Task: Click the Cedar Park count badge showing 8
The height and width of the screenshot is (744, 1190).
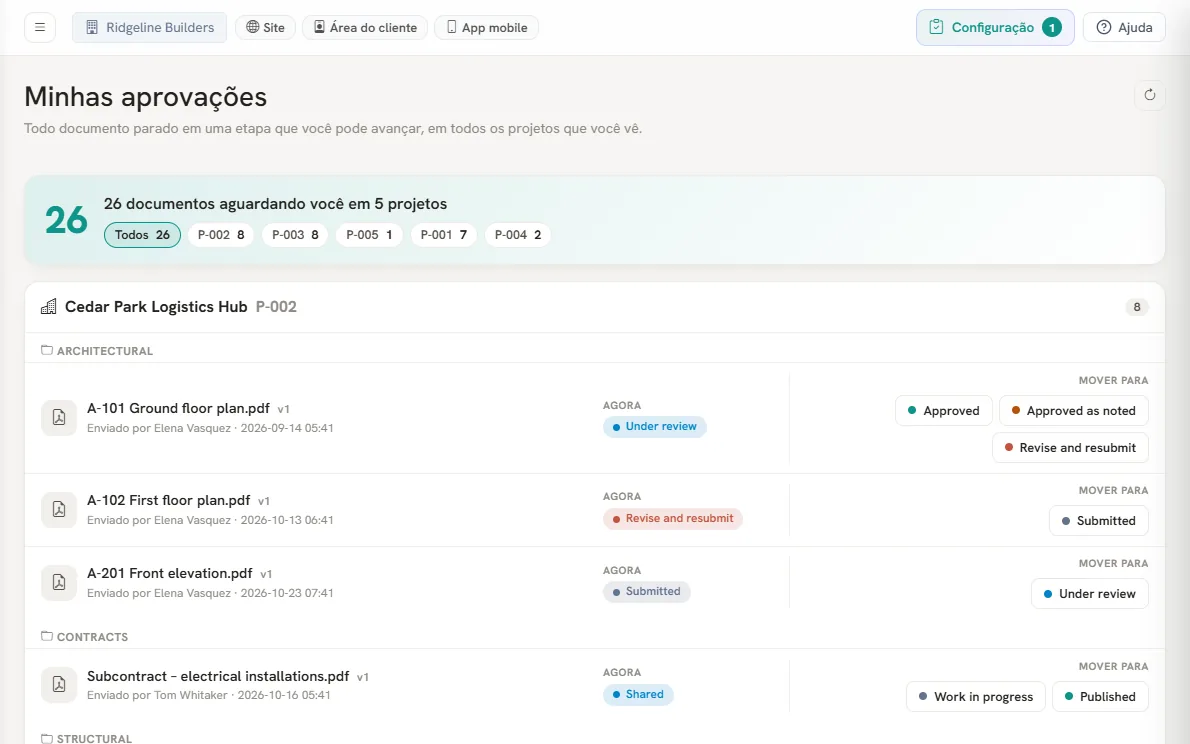Action: (1137, 307)
